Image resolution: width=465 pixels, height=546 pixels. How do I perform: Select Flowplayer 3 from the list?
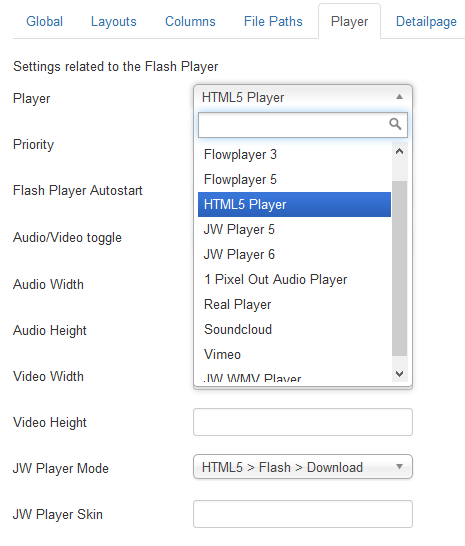[x=294, y=155]
